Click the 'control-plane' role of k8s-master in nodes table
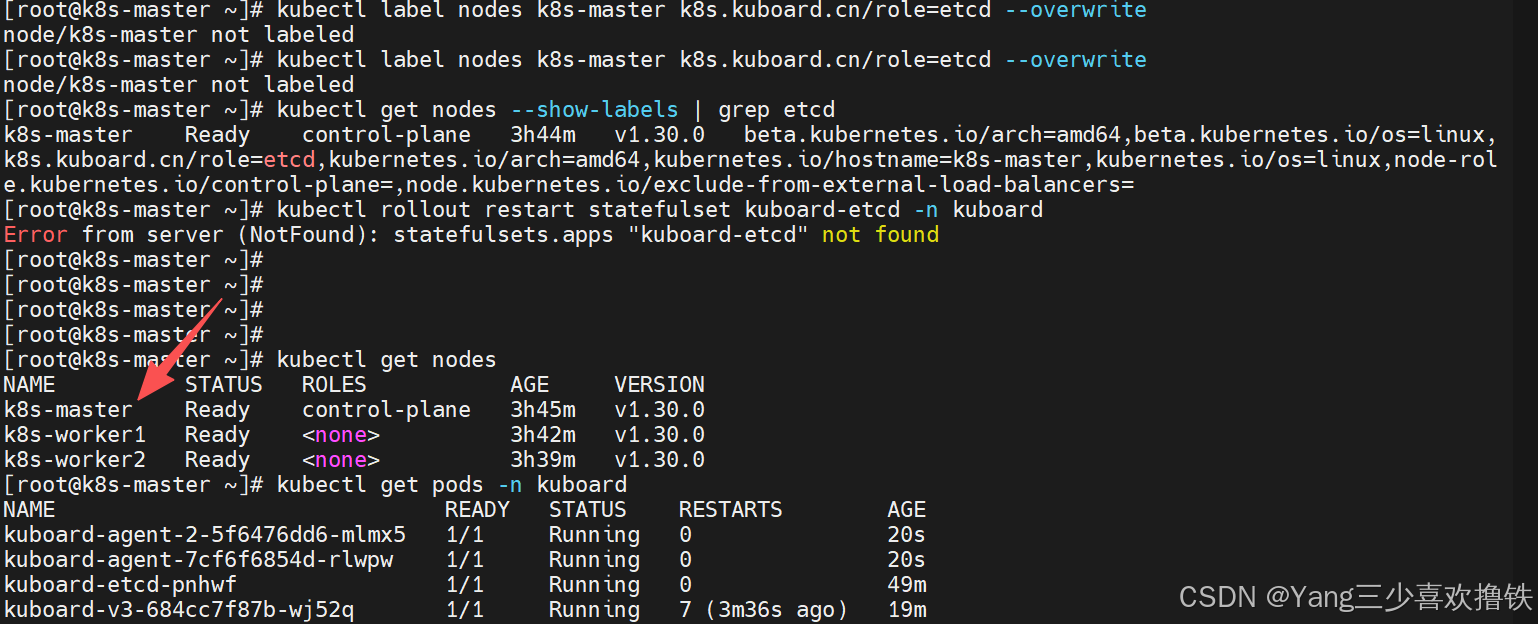Image resolution: width=1538 pixels, height=624 pixels. point(386,410)
